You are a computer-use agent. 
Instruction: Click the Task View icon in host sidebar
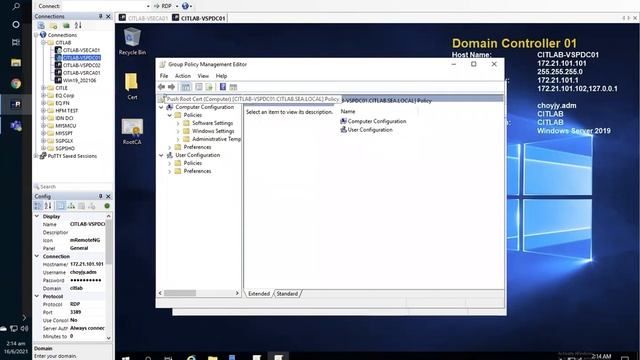click(16, 42)
